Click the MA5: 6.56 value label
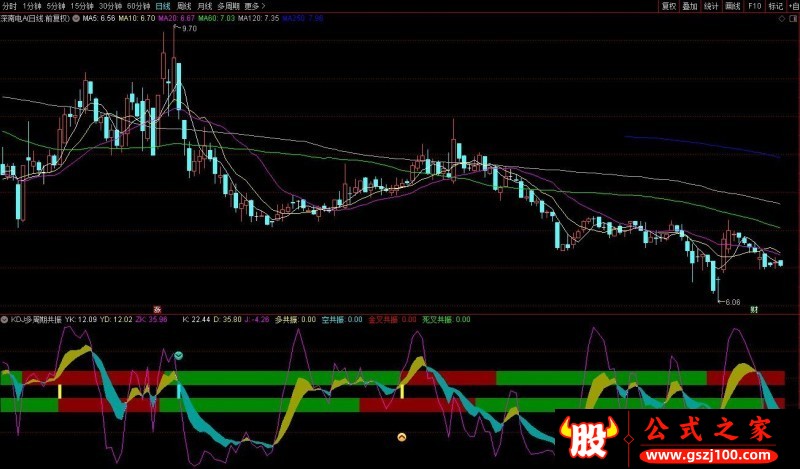Image resolution: width=800 pixels, height=469 pixels. click(99, 18)
